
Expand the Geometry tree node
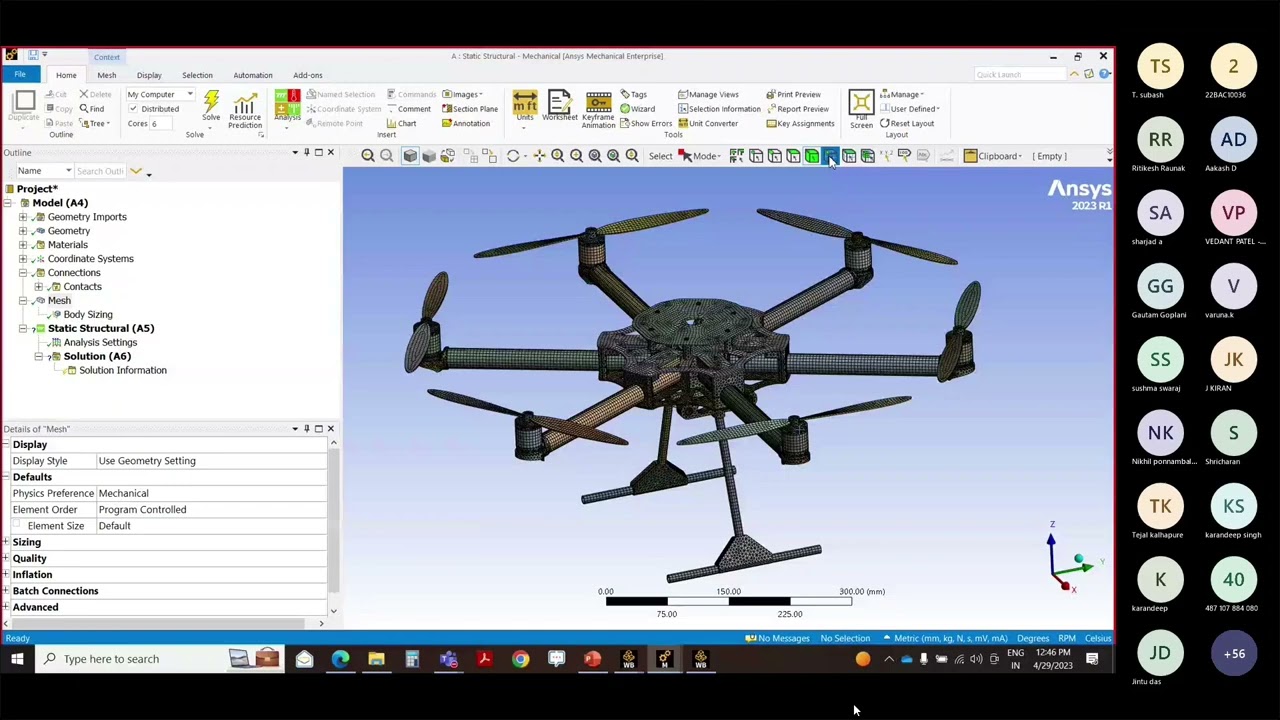(x=23, y=231)
